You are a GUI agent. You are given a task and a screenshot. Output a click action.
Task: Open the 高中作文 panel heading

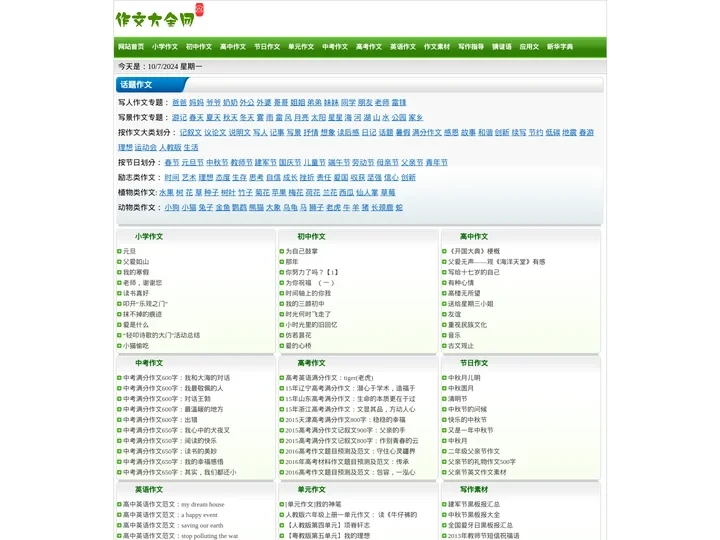point(474,236)
